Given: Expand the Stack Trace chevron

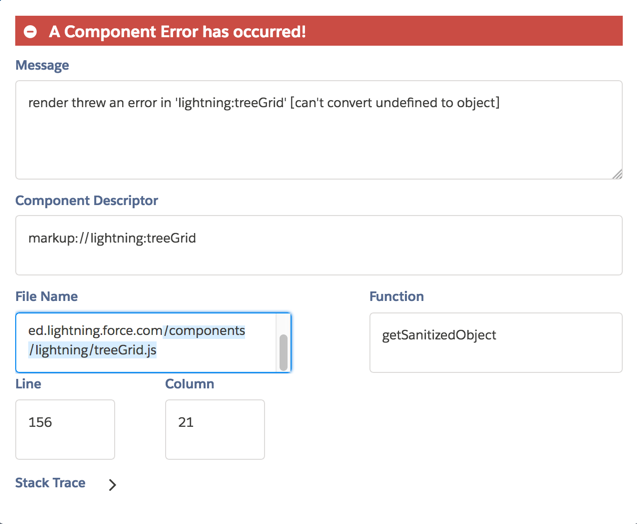Looking at the screenshot, I should click(112, 485).
